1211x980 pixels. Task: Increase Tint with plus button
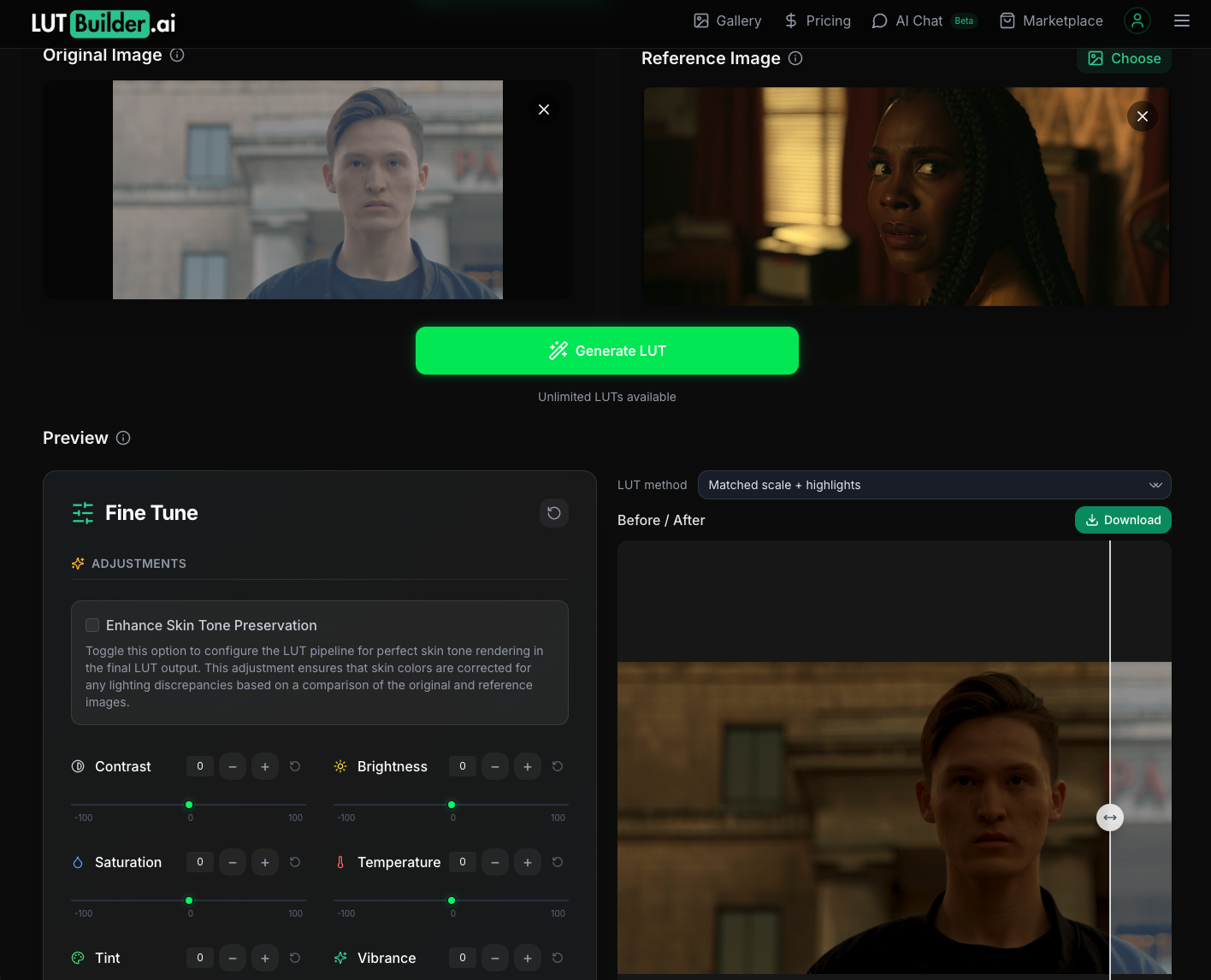pyautogui.click(x=265, y=958)
